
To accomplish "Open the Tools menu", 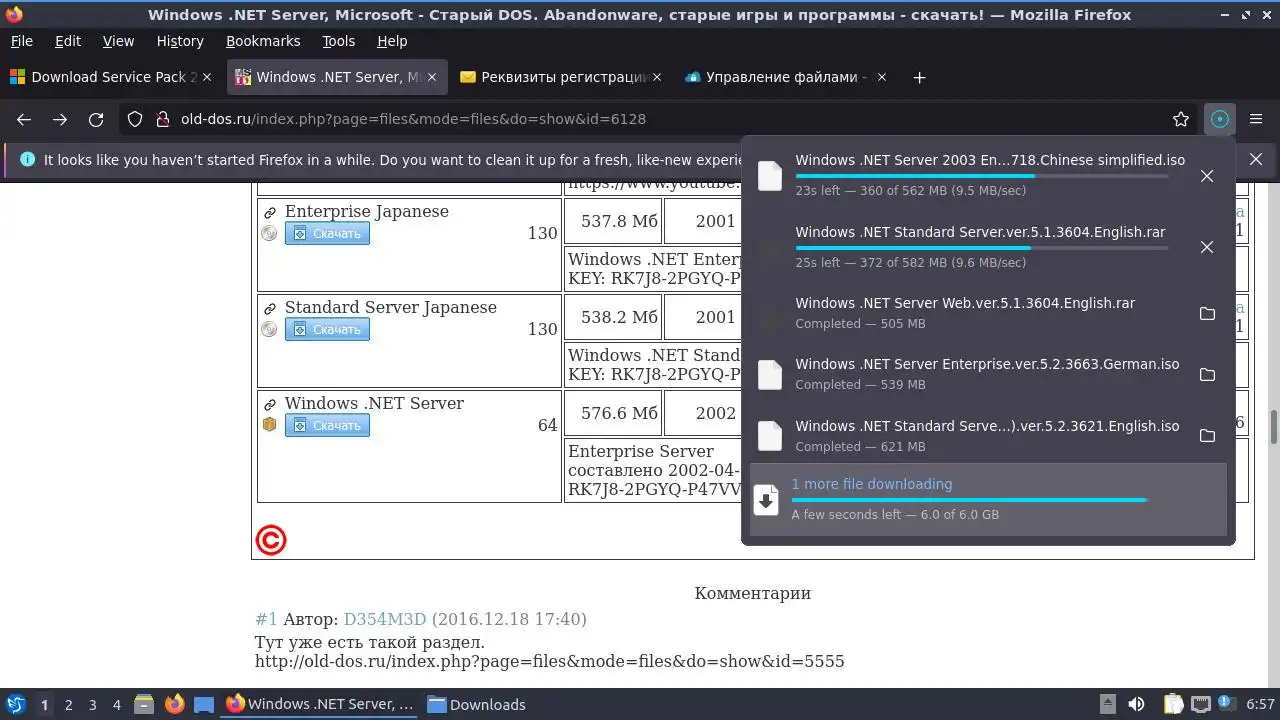I will pos(339,41).
